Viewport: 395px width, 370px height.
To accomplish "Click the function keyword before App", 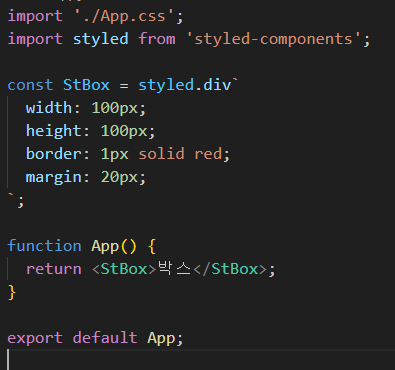I will (x=44, y=246).
